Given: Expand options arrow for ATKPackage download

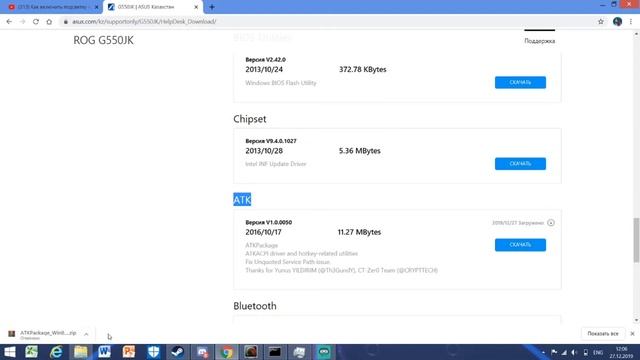Looking at the screenshot, I should click(86, 334).
